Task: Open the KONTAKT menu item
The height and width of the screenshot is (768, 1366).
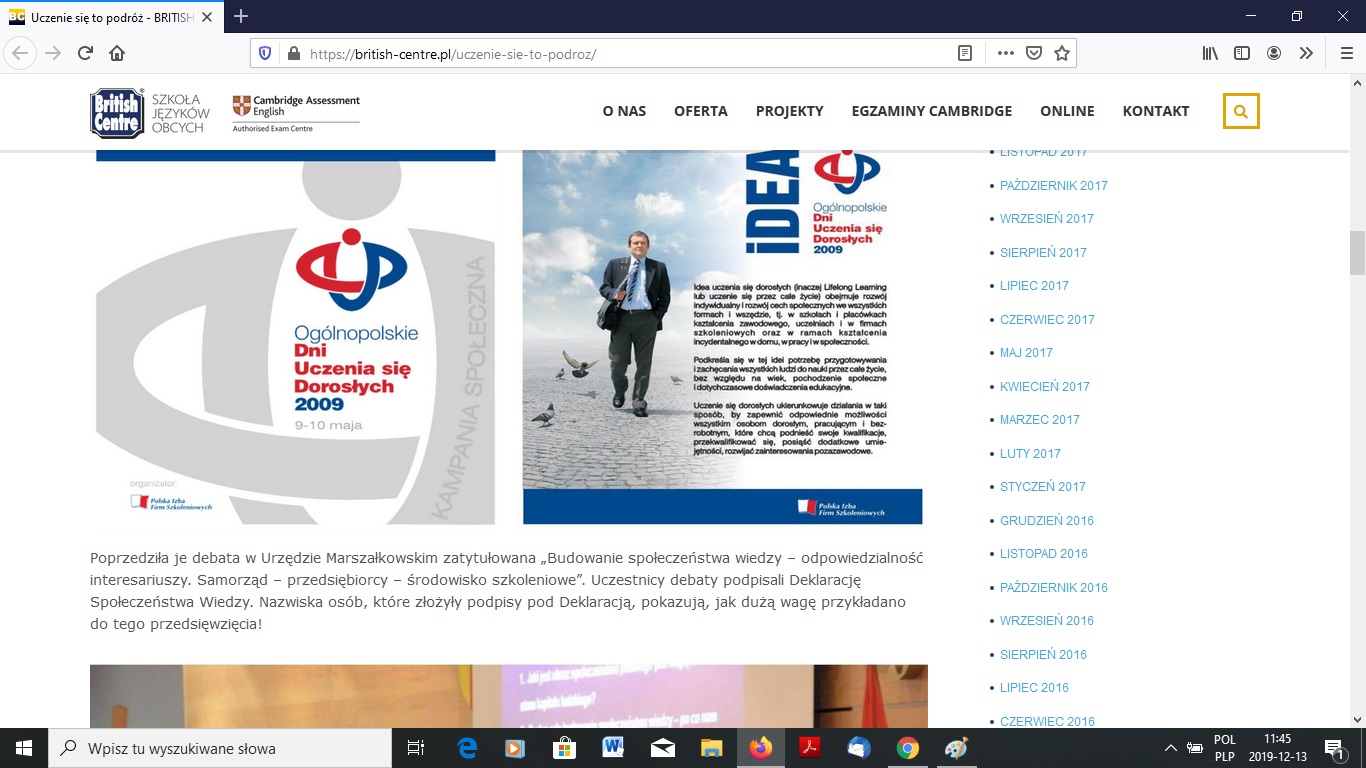Action: pyautogui.click(x=1156, y=111)
